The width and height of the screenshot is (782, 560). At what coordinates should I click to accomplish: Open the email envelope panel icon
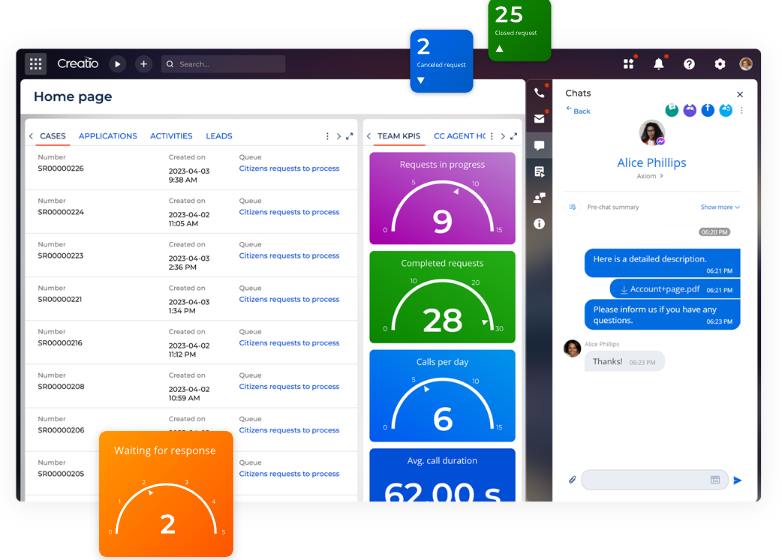pyautogui.click(x=539, y=119)
